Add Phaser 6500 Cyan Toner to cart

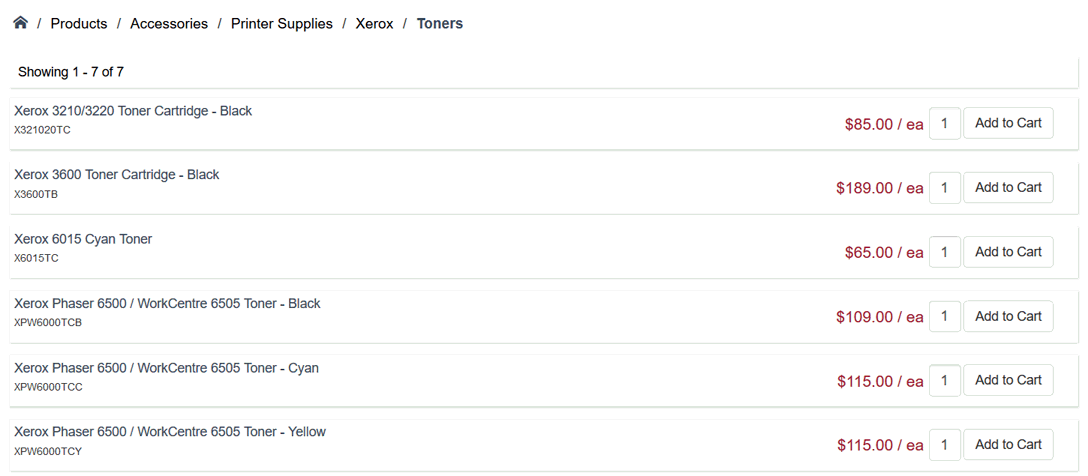click(1008, 380)
